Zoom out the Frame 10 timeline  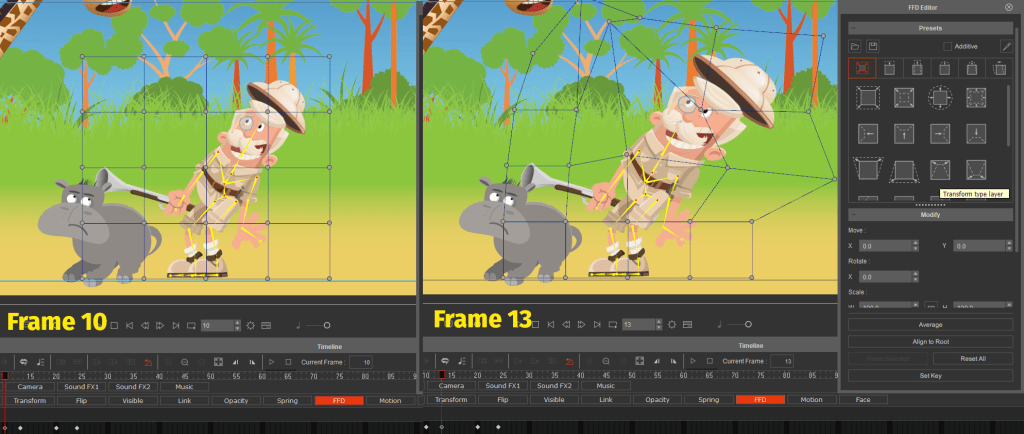pos(185,362)
